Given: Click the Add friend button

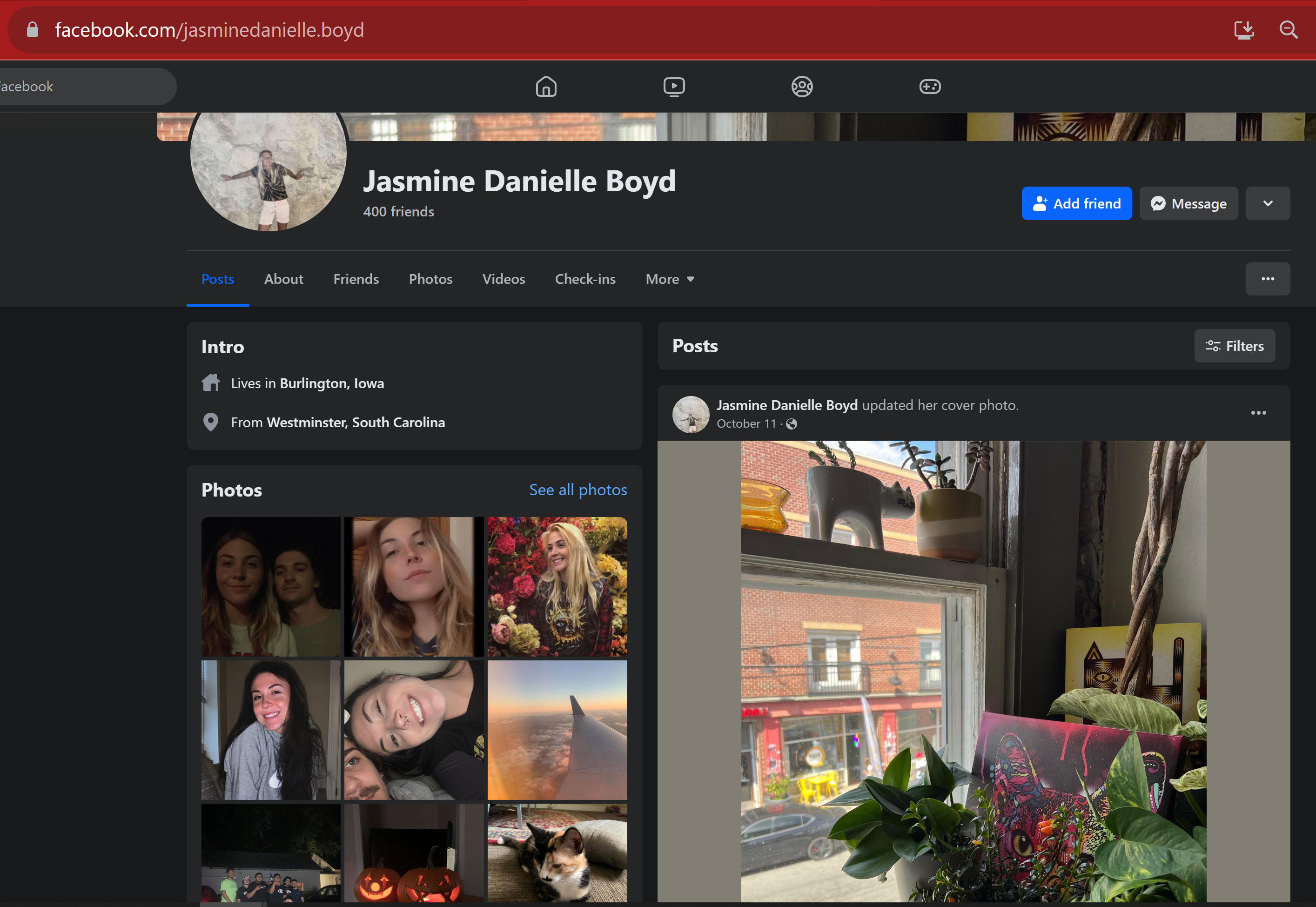Looking at the screenshot, I should pyautogui.click(x=1076, y=203).
